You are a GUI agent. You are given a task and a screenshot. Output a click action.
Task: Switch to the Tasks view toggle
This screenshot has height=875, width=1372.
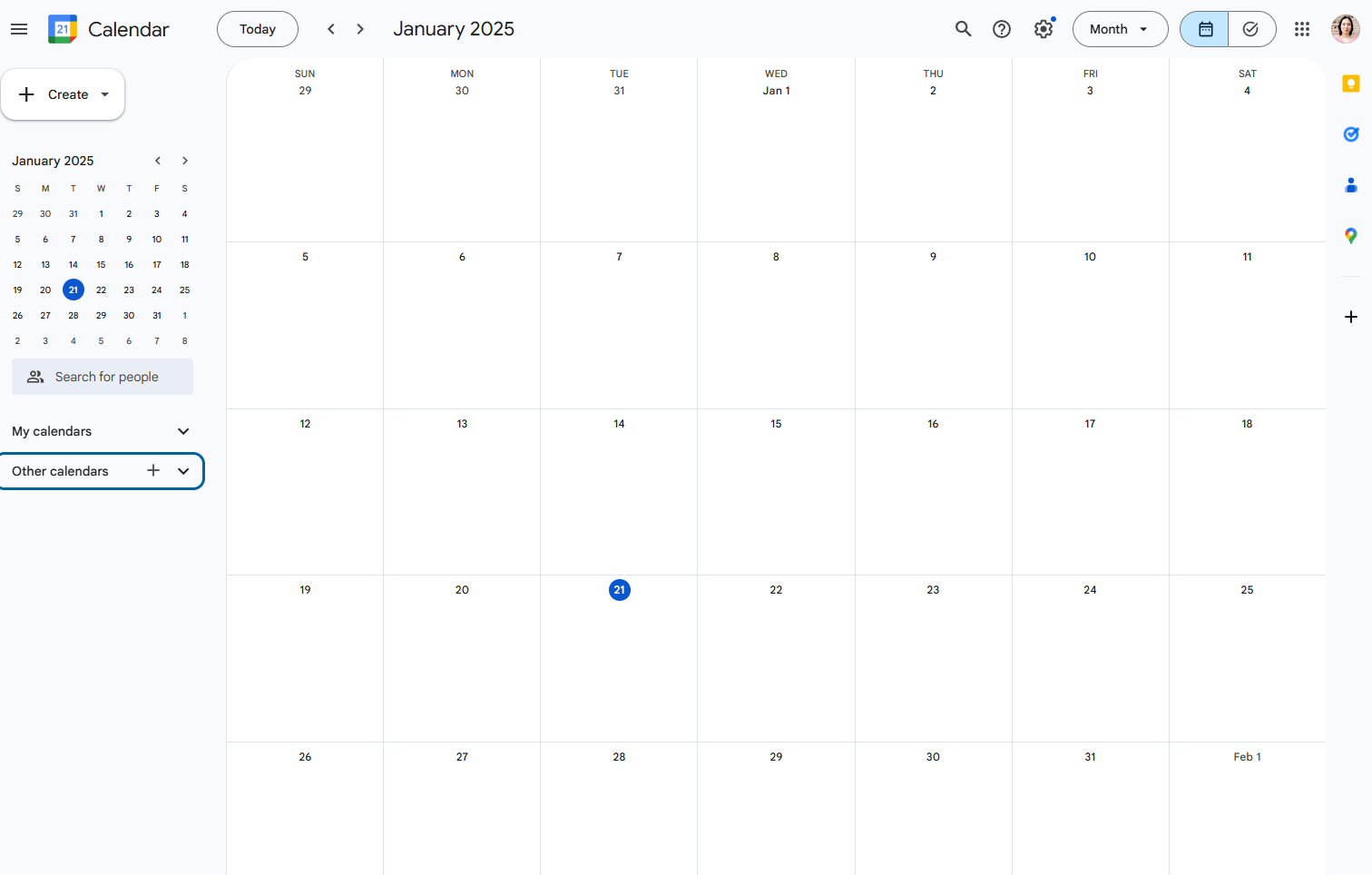coord(1252,28)
